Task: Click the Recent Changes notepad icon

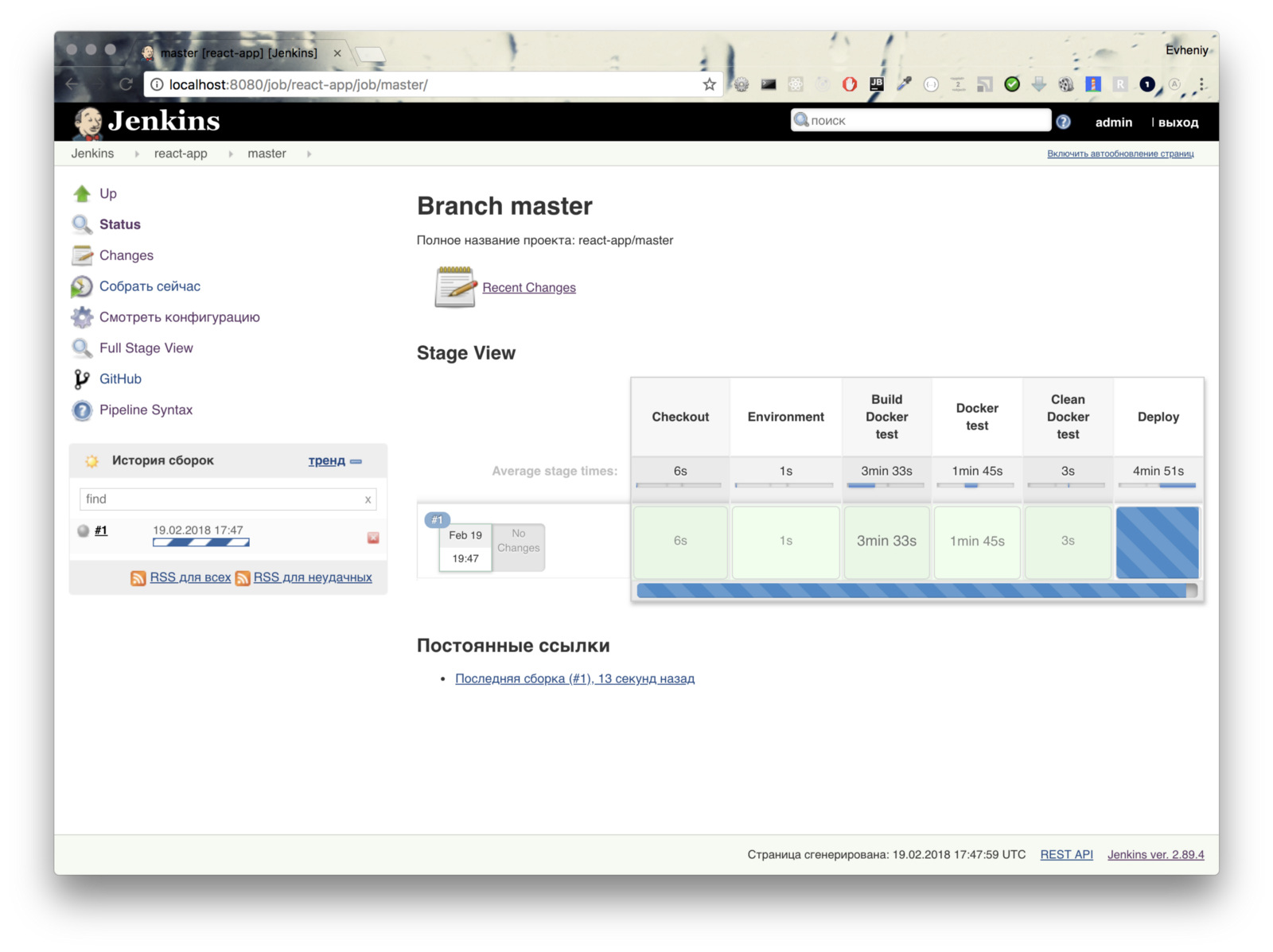Action: (455, 286)
